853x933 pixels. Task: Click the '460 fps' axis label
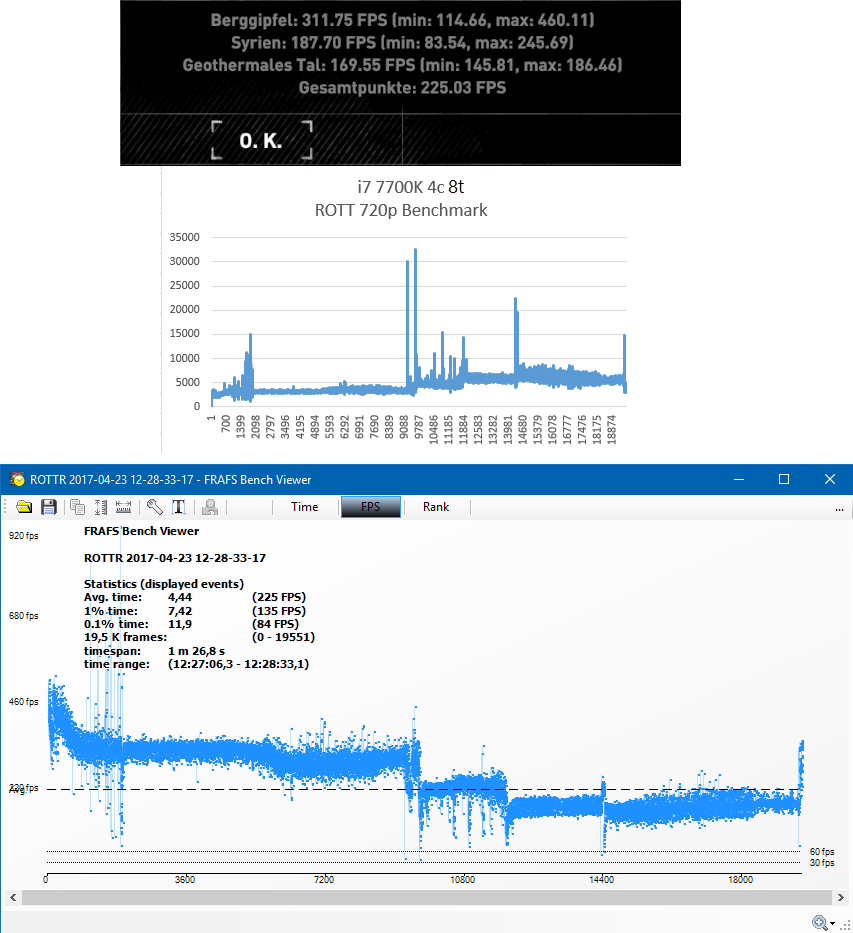23,702
